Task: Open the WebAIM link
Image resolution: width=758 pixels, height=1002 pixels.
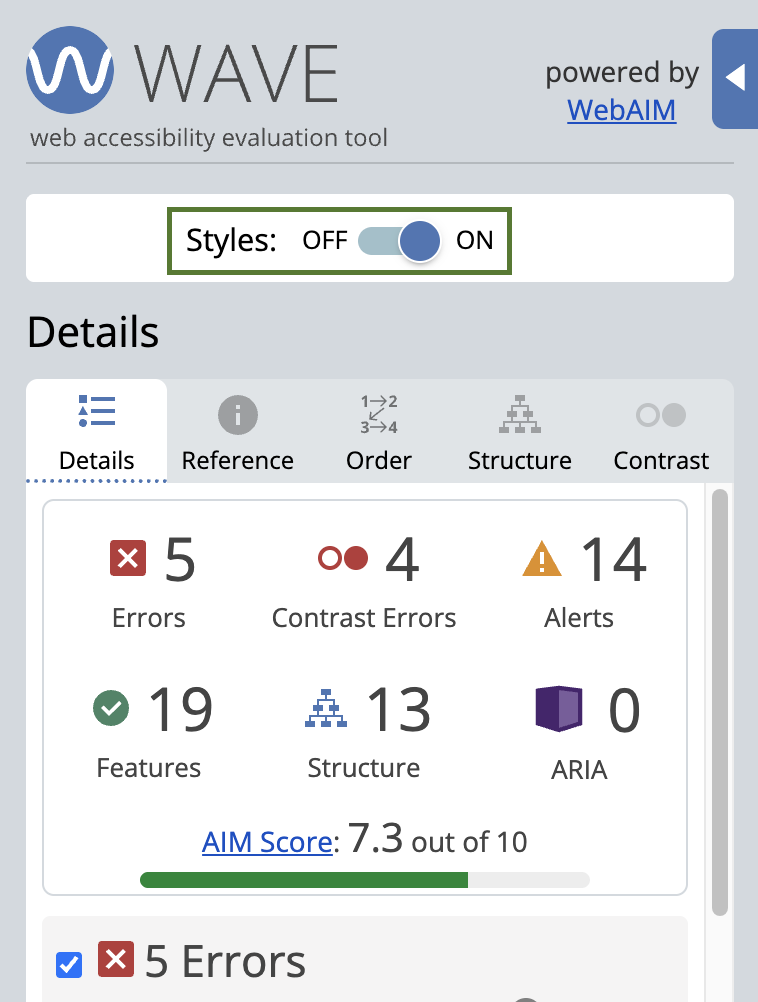Action: tap(621, 109)
